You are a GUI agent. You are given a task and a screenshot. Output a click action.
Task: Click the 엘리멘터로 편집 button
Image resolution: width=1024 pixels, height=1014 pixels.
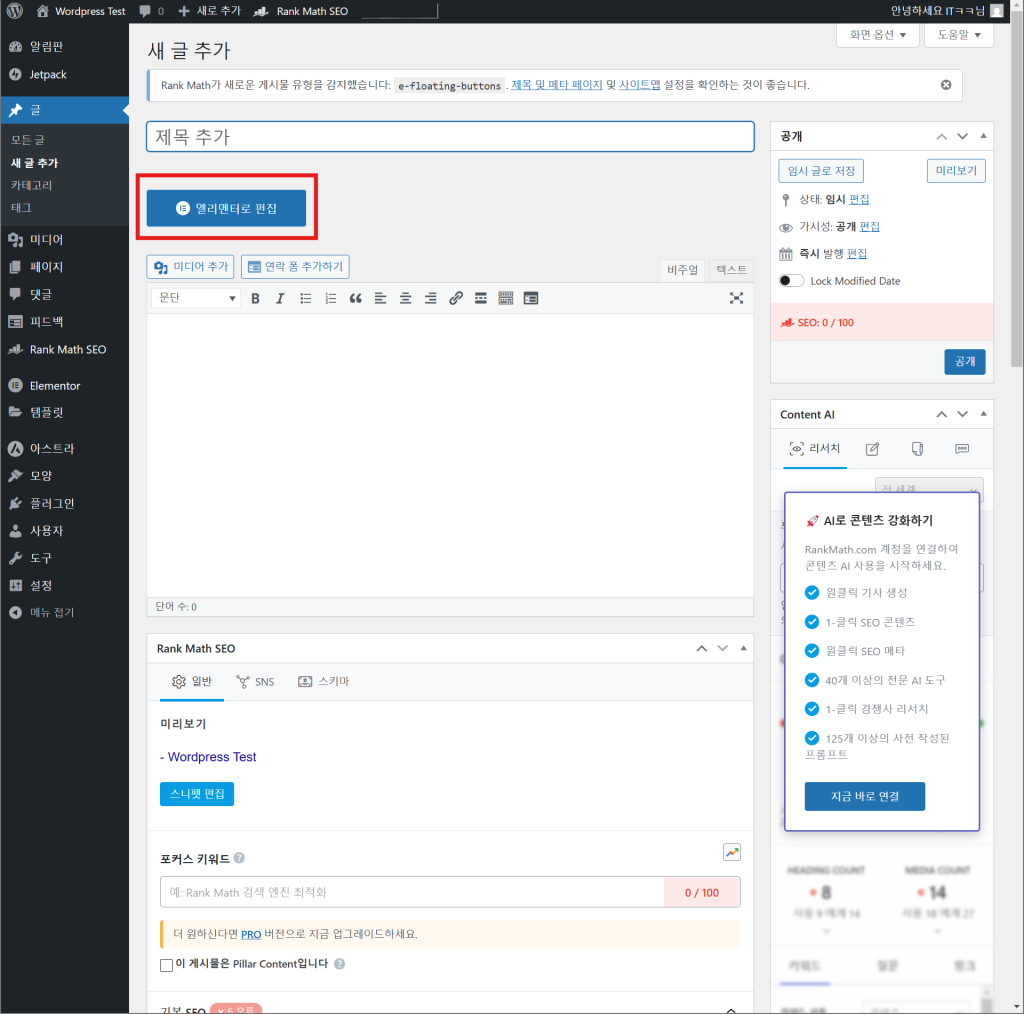coord(226,208)
